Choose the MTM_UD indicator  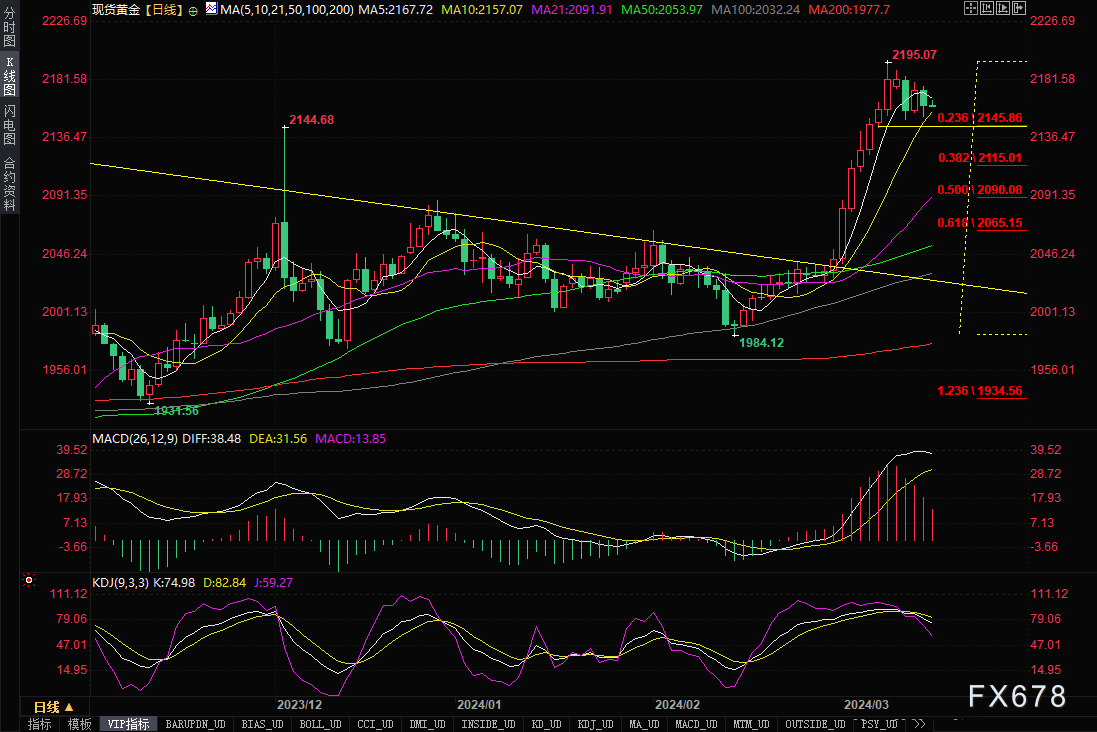pos(751,724)
